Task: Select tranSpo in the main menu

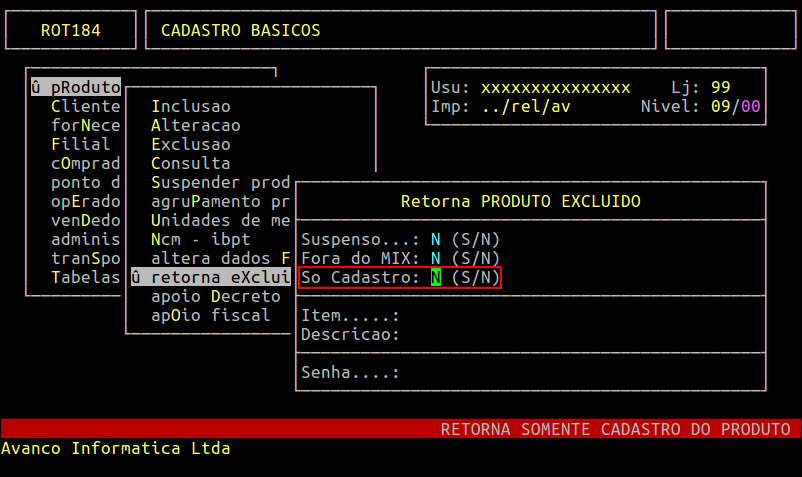Action: pyautogui.click(x=85, y=258)
